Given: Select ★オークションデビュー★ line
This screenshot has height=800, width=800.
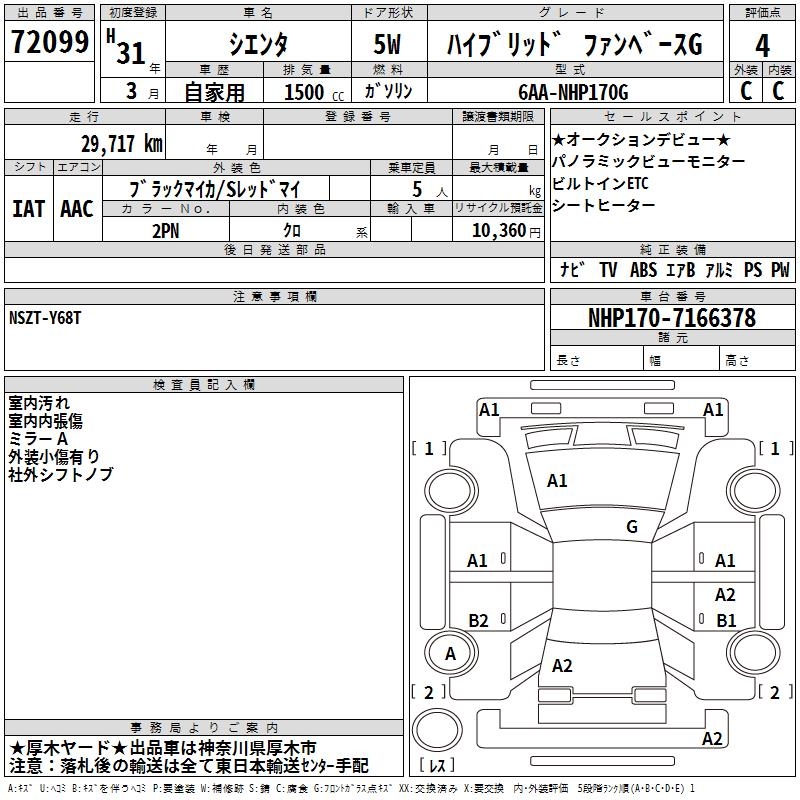Looking at the screenshot, I should click(641, 139).
